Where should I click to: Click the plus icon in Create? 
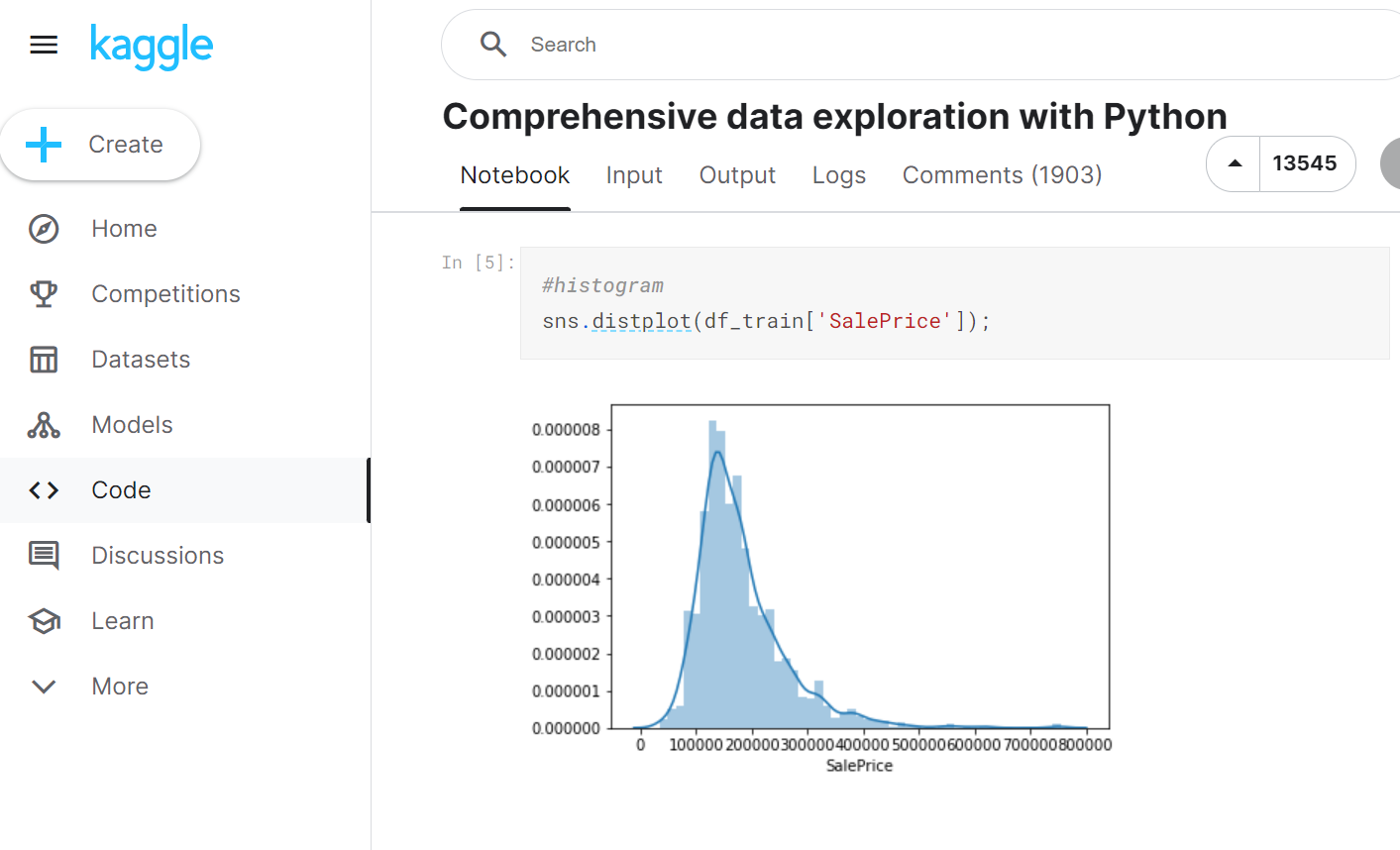[44, 145]
